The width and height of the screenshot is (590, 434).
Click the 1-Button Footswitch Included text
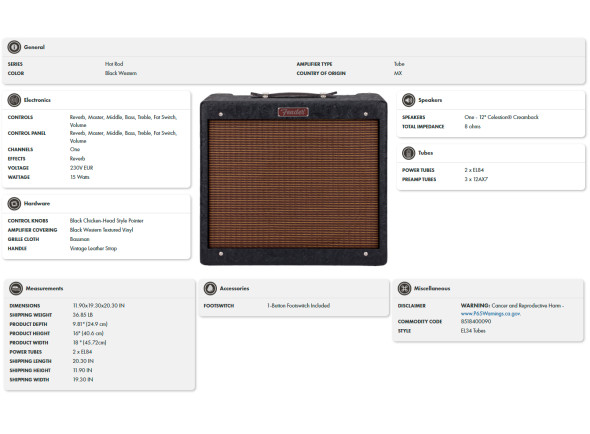298,306
